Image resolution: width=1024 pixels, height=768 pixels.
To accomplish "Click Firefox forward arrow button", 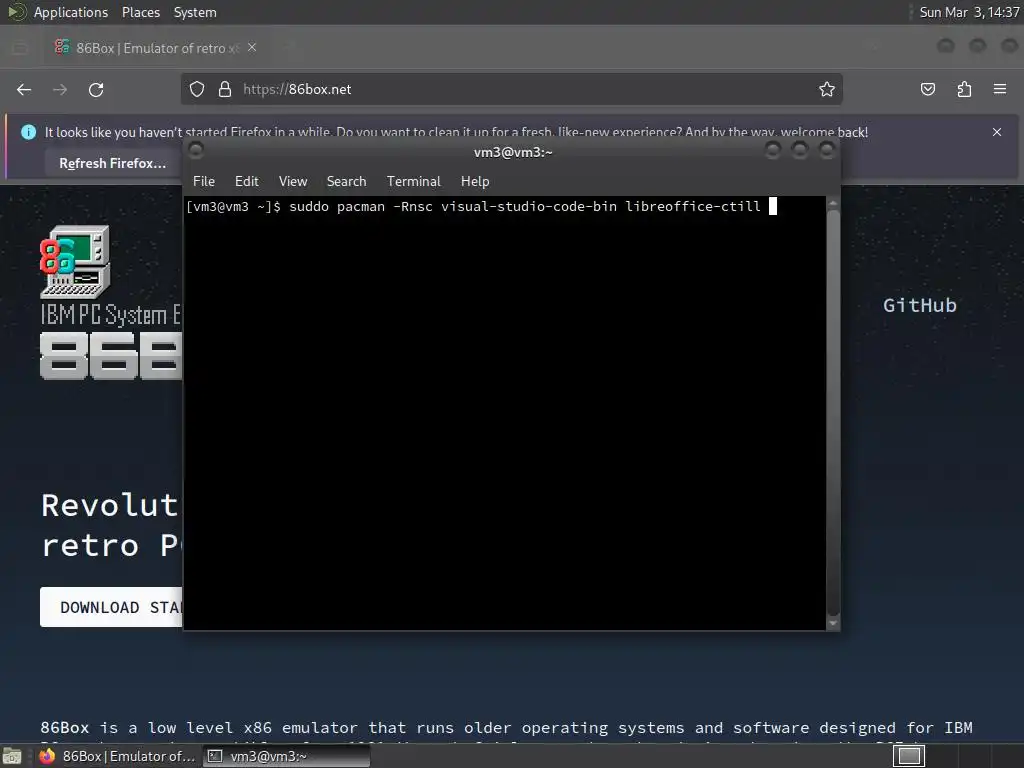I will coord(60,89).
